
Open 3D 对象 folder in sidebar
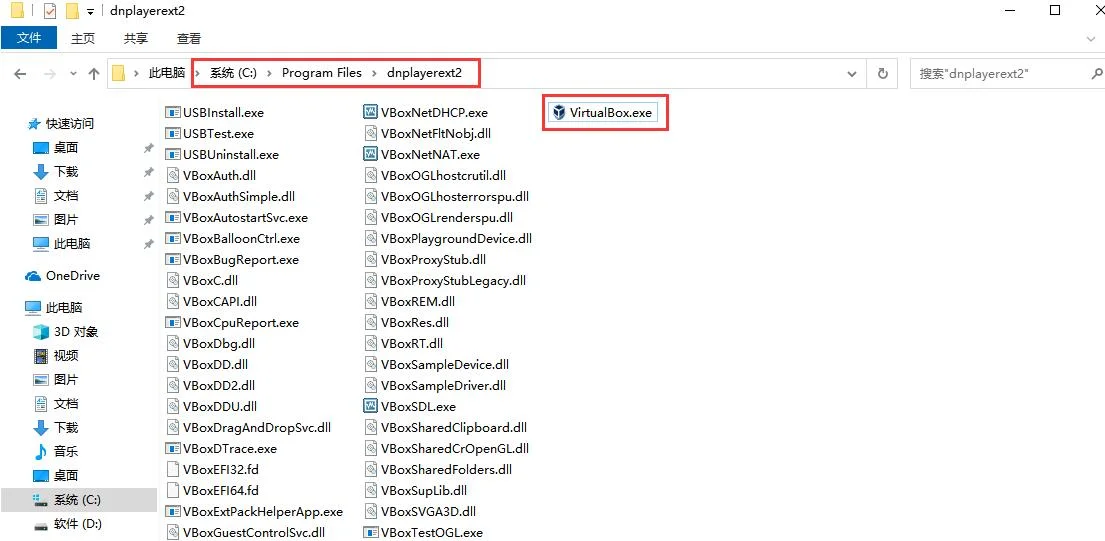(x=66, y=332)
